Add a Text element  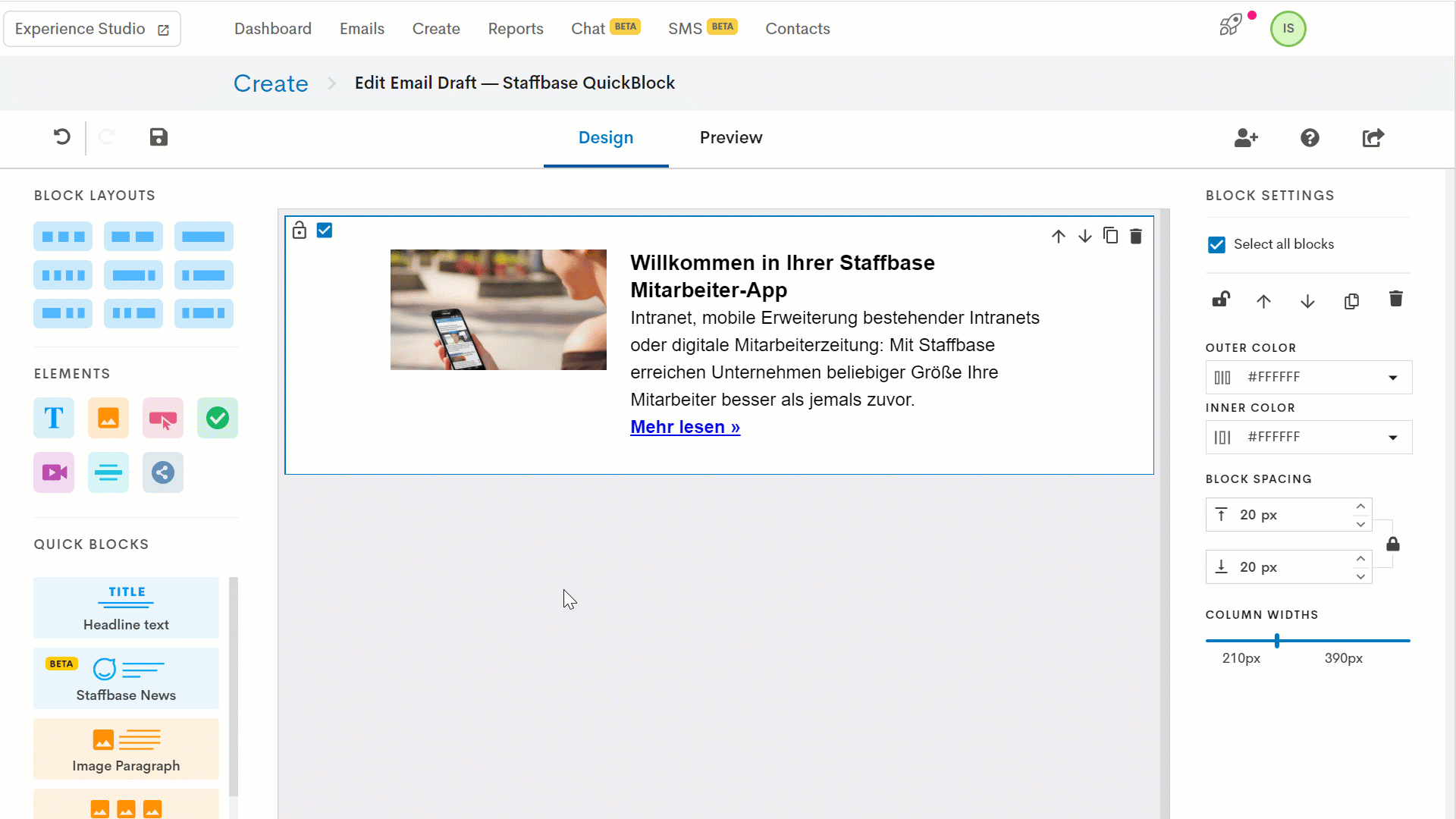54,418
